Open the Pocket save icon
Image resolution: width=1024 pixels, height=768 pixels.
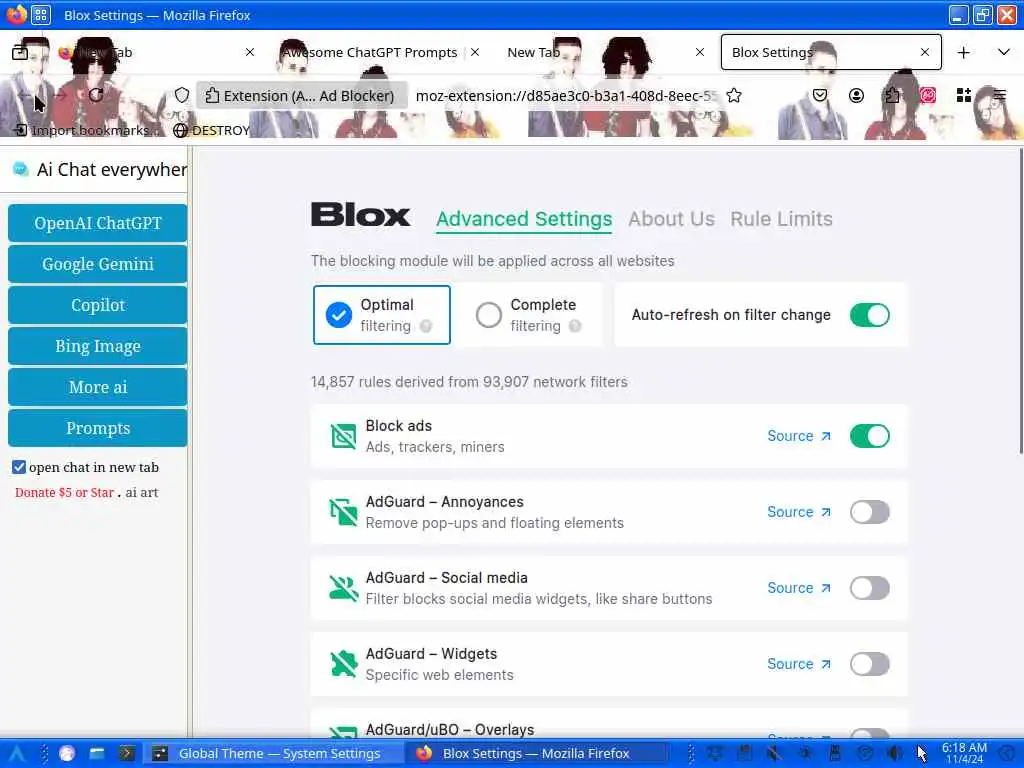tap(820, 95)
